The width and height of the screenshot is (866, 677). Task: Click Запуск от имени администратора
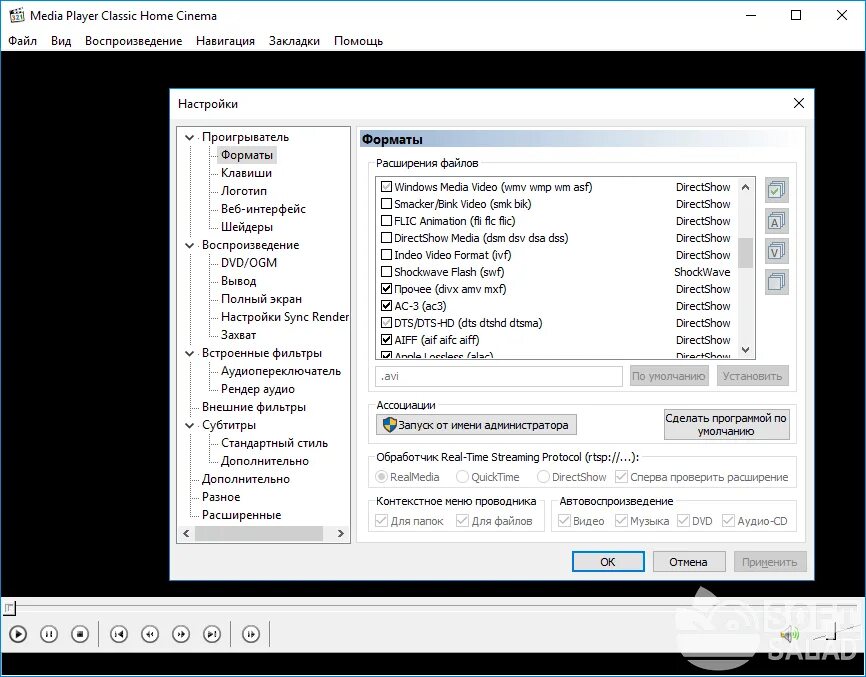(476, 425)
